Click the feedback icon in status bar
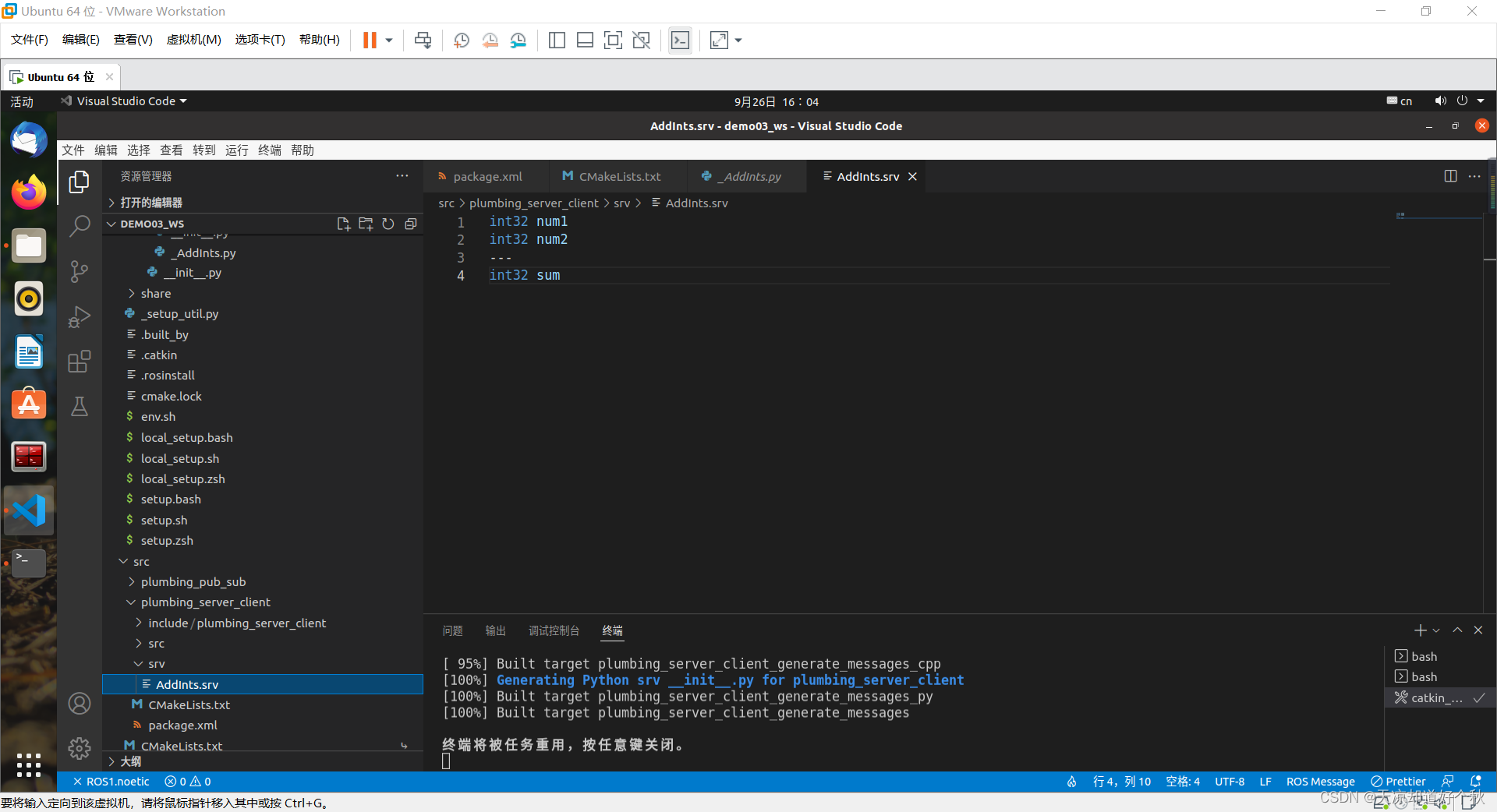This screenshot has height=812, width=1497. pos(1448,782)
